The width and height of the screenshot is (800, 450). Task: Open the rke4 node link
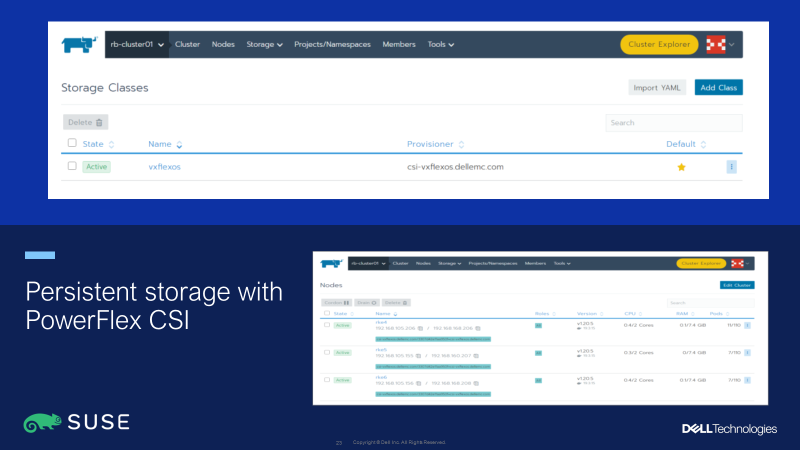[x=381, y=322]
